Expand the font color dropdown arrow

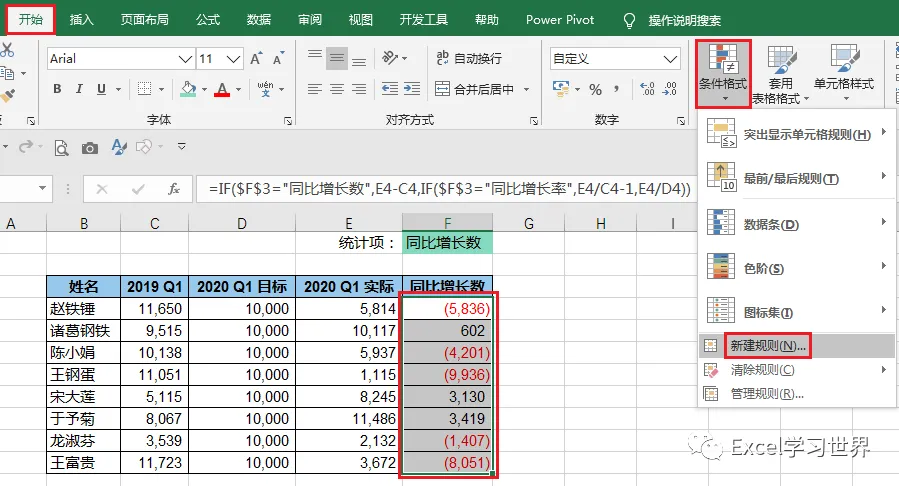[239, 89]
